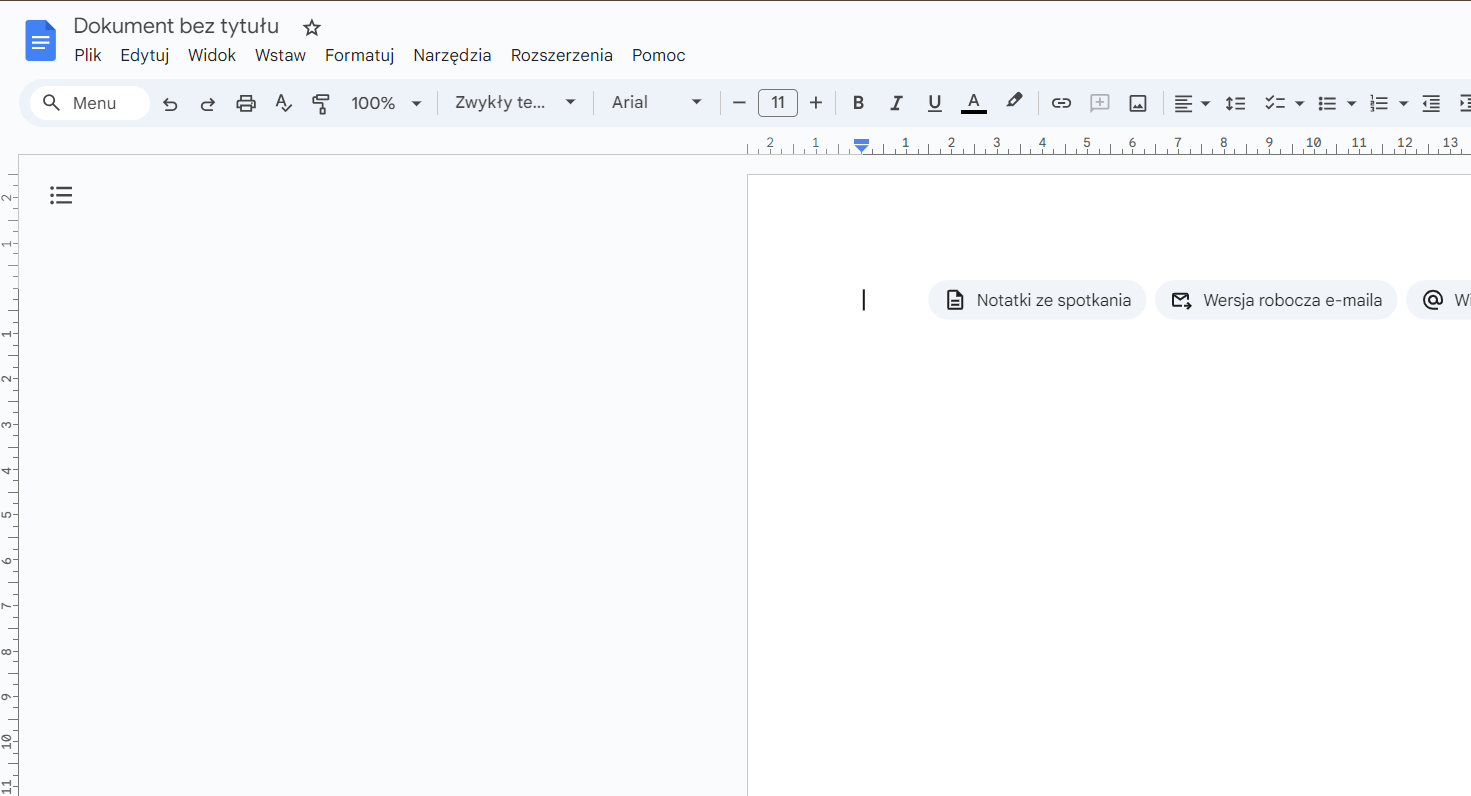Expand bulleted list options arrow
This screenshot has width=1471, height=796.
[1352, 103]
